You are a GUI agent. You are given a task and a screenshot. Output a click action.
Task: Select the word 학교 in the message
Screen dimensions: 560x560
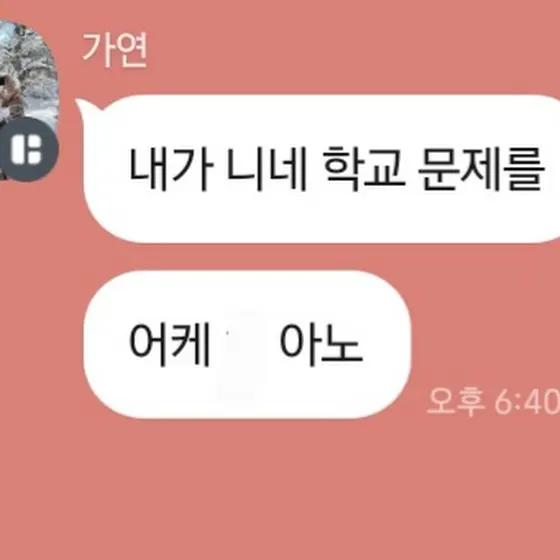click(364, 169)
